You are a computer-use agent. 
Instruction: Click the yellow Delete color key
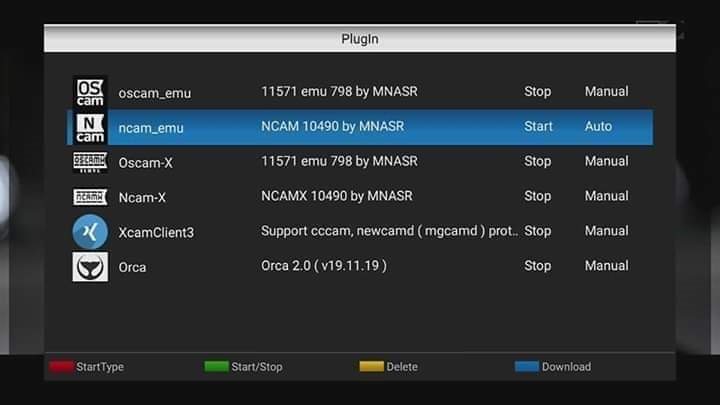coord(371,366)
